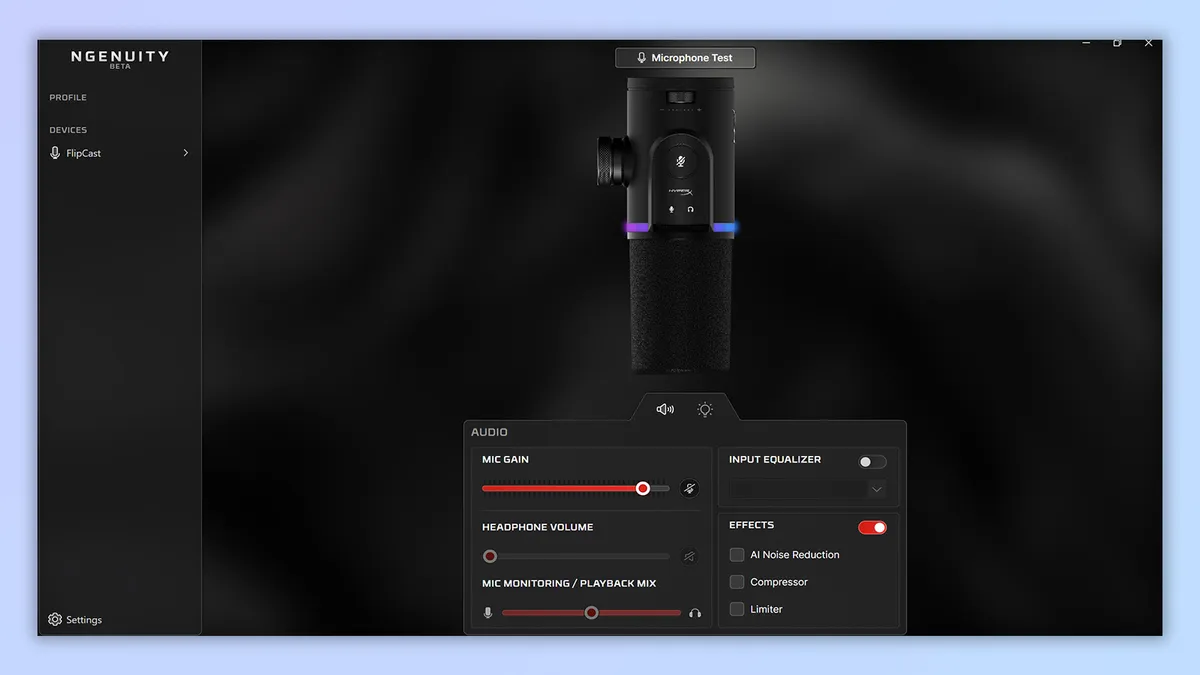Tick the Limiter checkbox
This screenshot has width=1200, height=675.
coord(737,609)
